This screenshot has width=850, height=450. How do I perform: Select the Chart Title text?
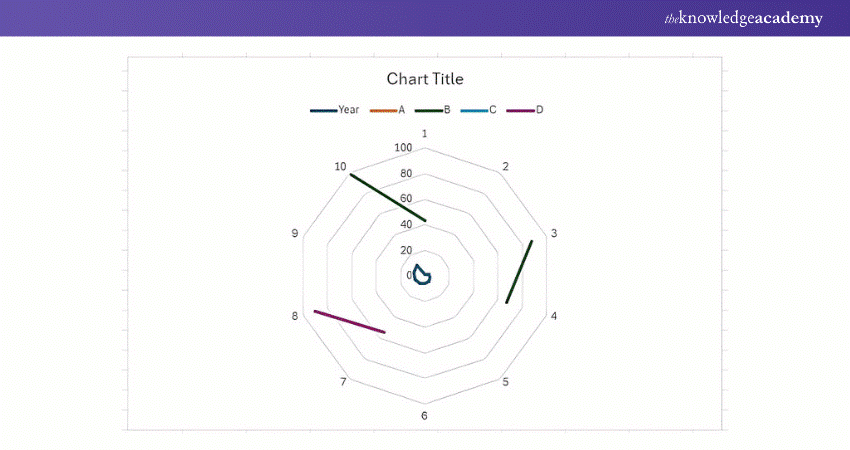(x=425, y=79)
